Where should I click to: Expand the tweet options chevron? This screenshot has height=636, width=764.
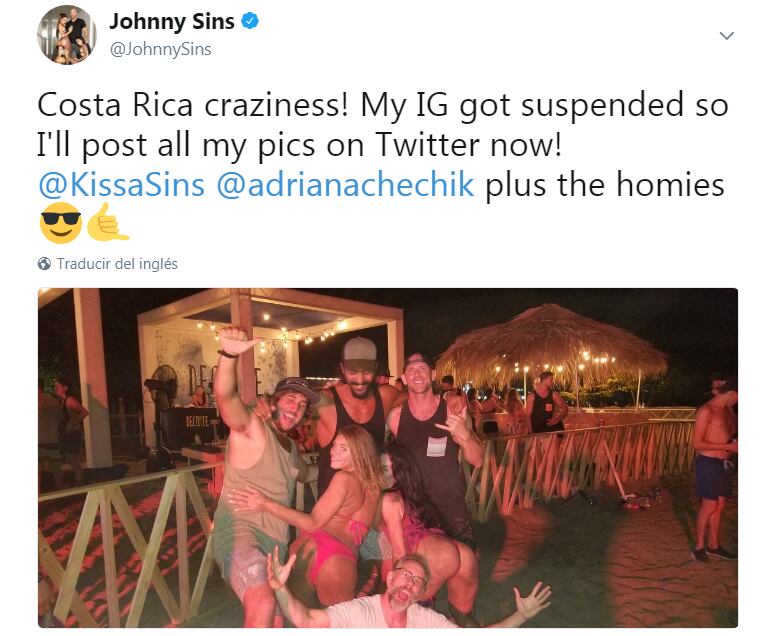pyautogui.click(x=726, y=36)
